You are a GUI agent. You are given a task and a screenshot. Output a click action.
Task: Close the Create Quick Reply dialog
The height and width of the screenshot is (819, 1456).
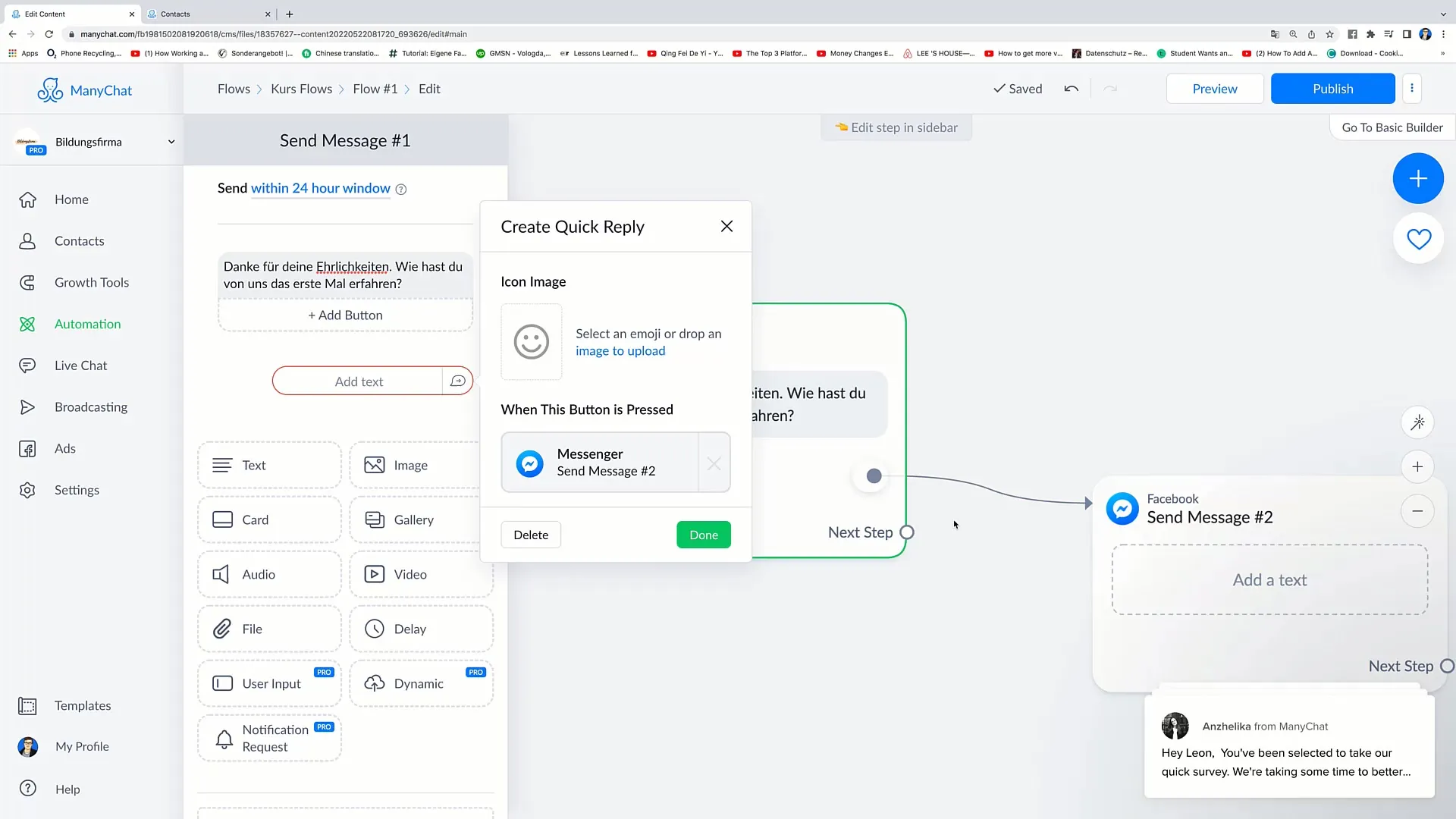(727, 226)
